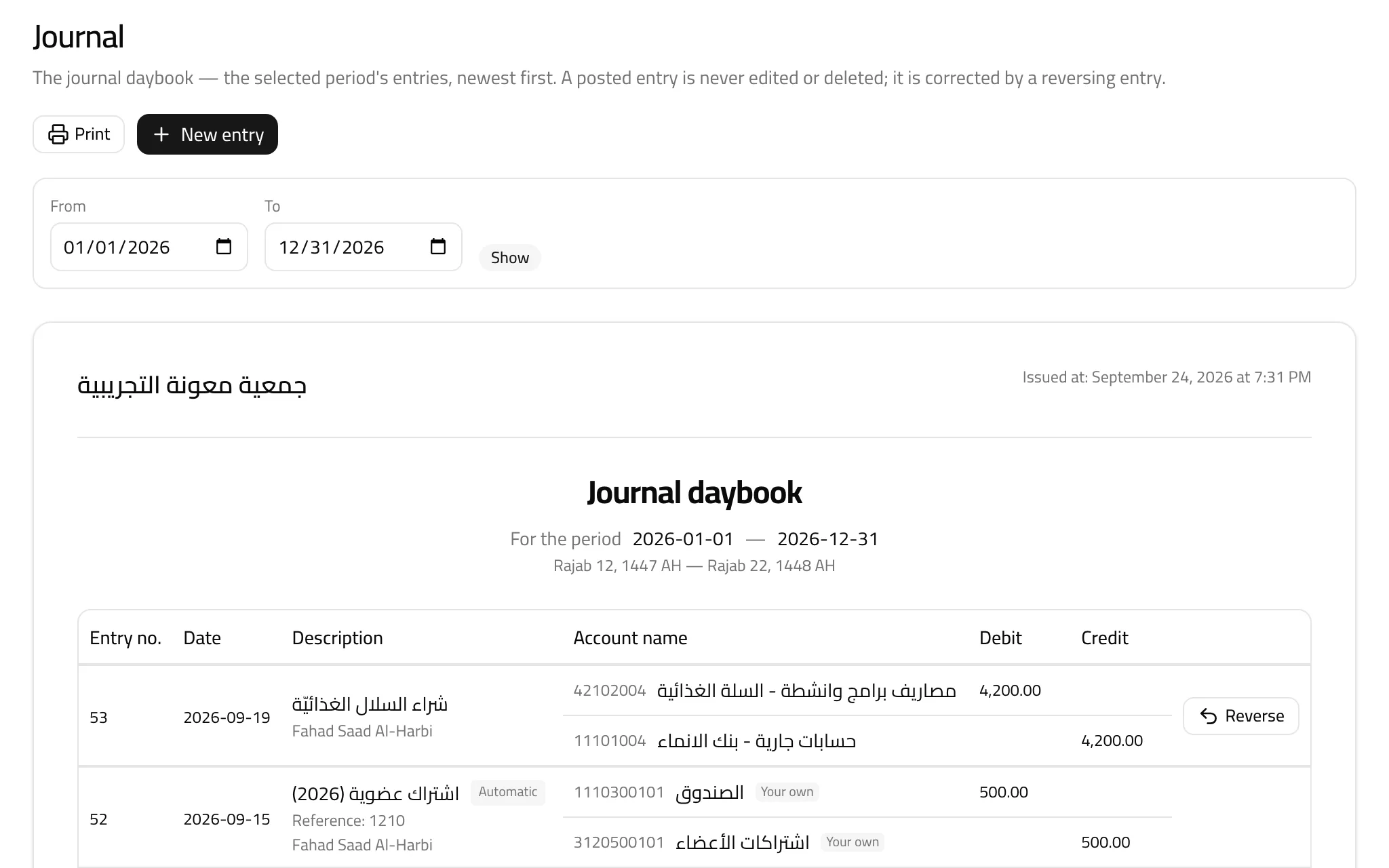
Task: Click Fahad Saad Al-Harbi under entry 52
Action: [x=362, y=845]
